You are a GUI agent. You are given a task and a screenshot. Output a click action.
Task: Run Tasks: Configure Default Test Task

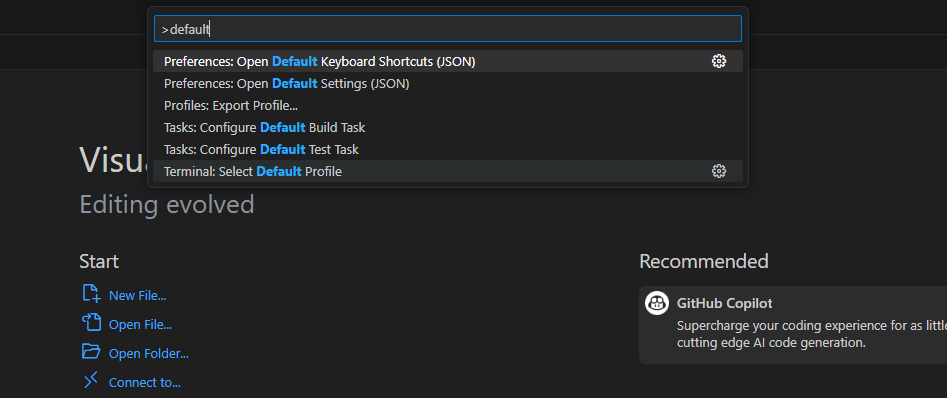tap(448, 149)
